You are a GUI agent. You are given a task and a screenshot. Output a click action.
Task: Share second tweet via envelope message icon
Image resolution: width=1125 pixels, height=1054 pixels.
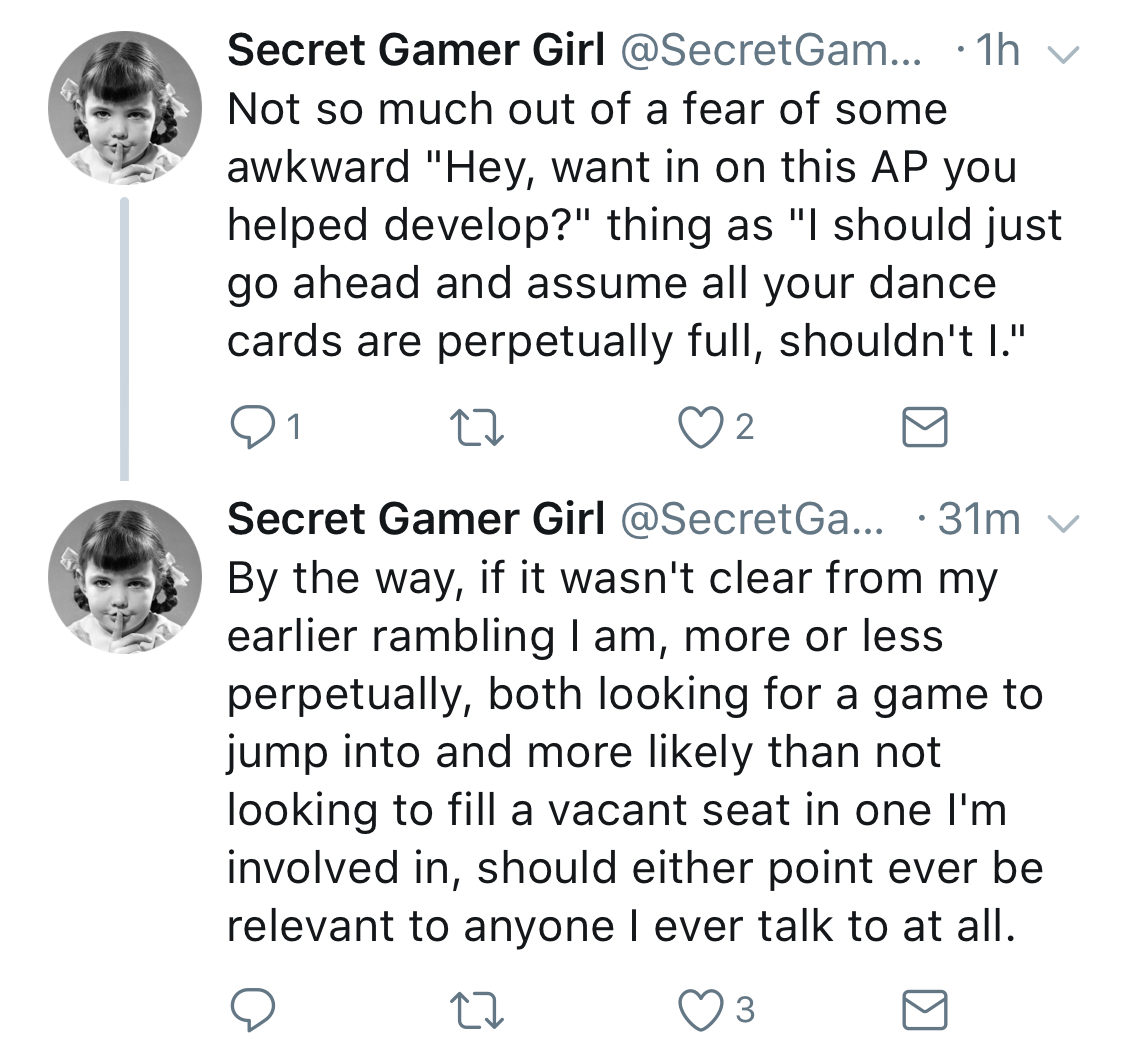pyautogui.click(x=925, y=1010)
